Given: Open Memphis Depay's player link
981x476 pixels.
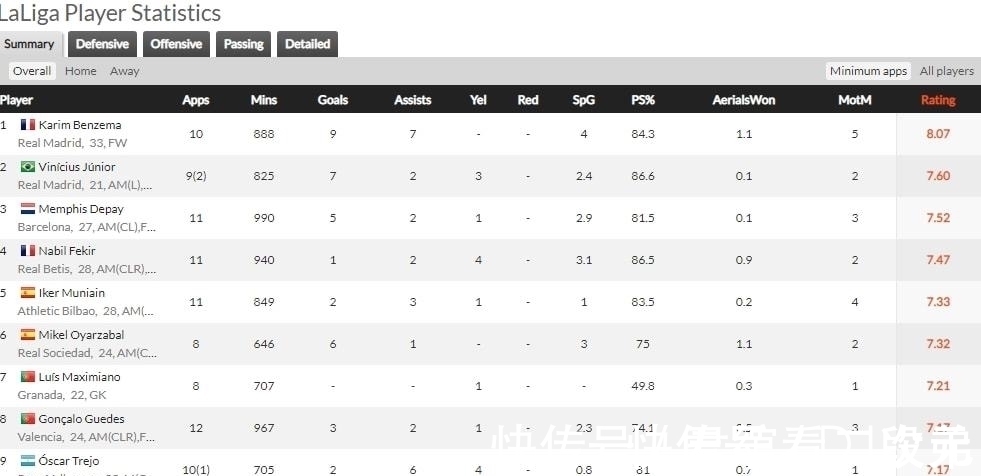Looking at the screenshot, I should [x=81, y=209].
